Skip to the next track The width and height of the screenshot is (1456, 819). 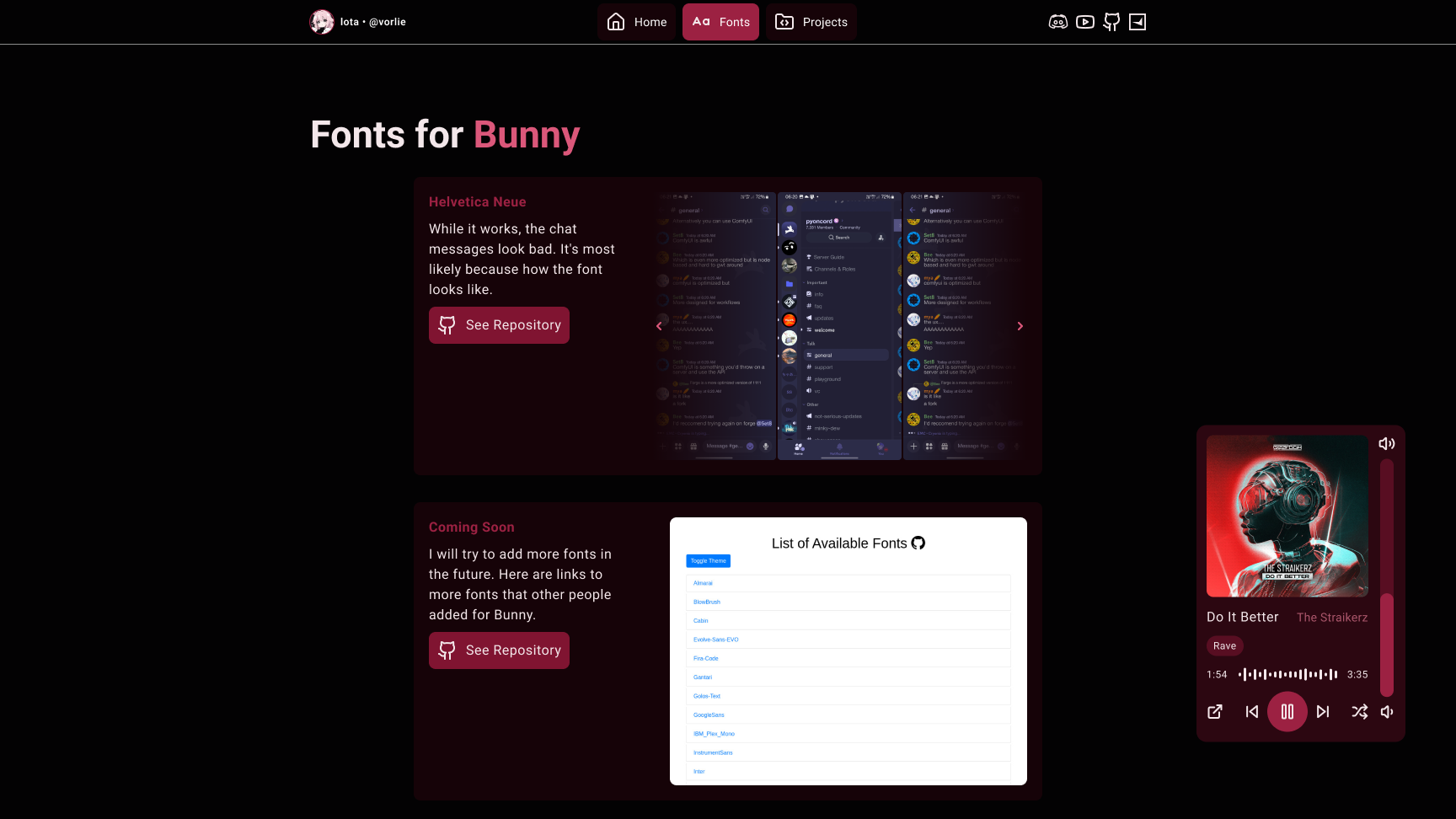pos(1323,712)
